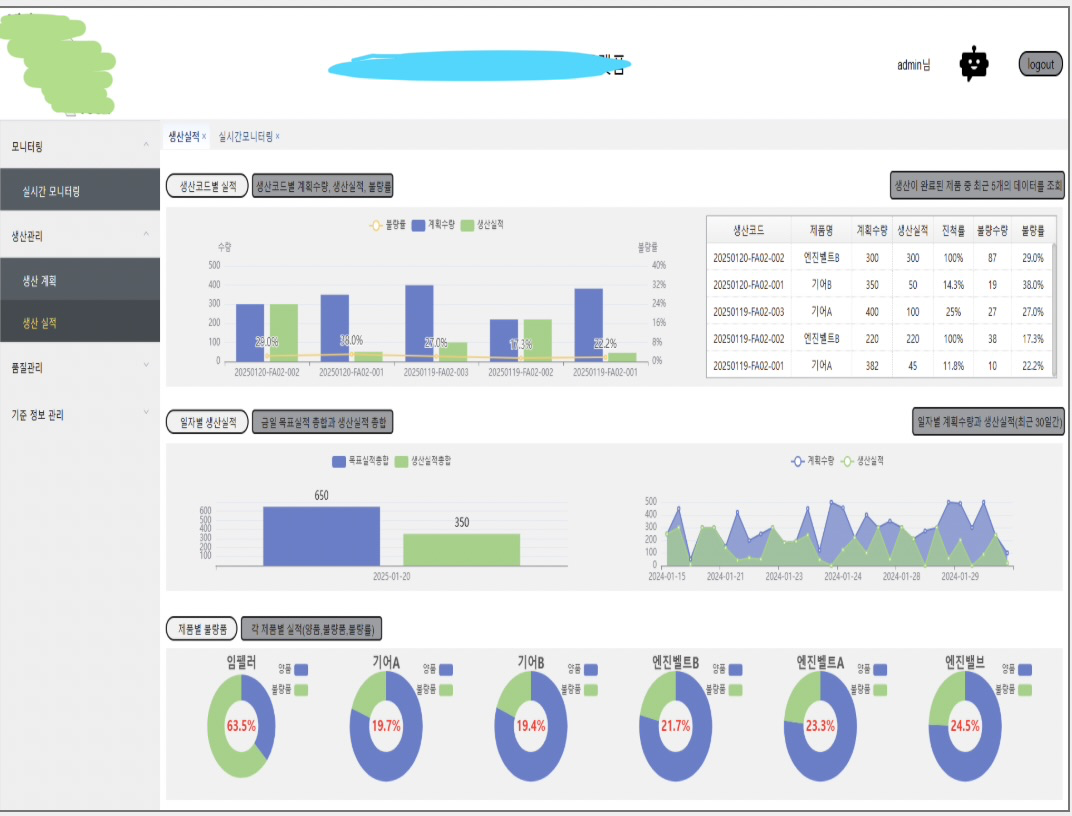Close the 생산실적 tab
Viewport: 1072px width, 816px height.
tap(204, 137)
